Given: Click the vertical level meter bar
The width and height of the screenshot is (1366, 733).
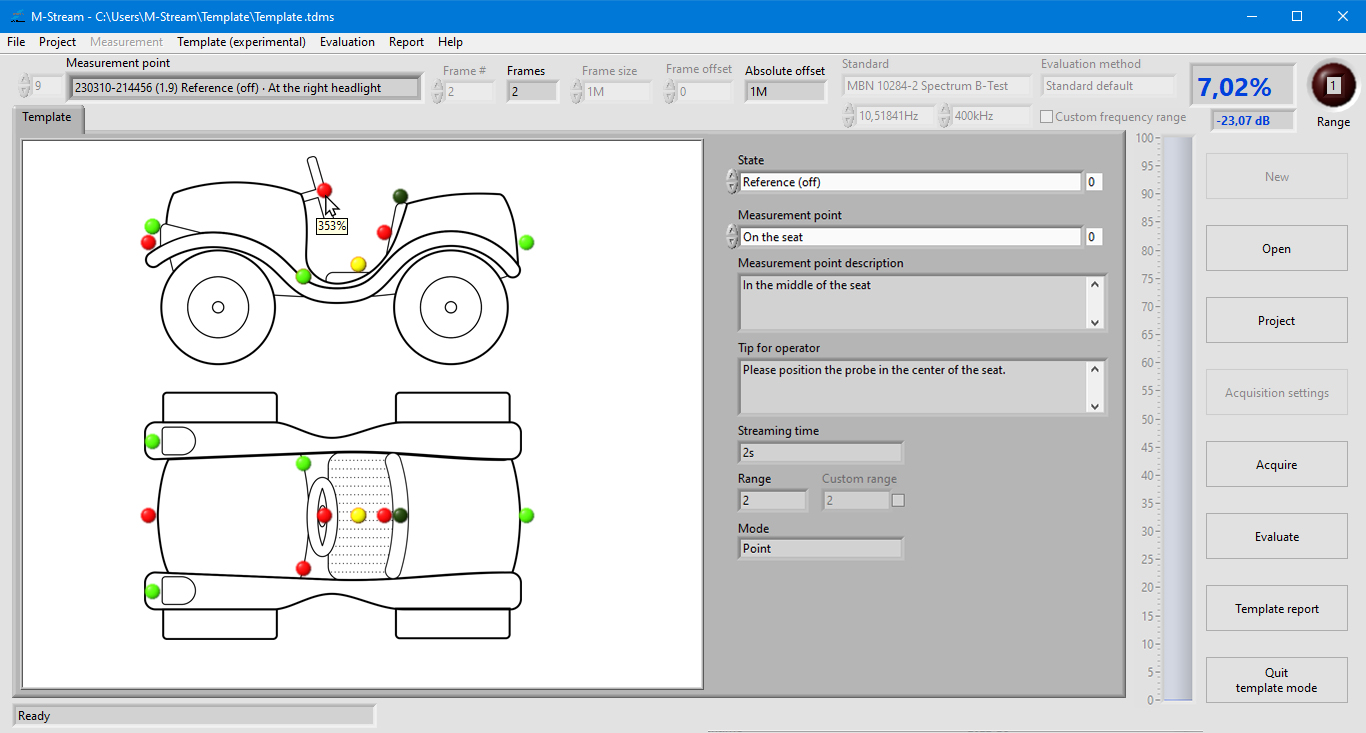Looking at the screenshot, I should tap(1177, 418).
